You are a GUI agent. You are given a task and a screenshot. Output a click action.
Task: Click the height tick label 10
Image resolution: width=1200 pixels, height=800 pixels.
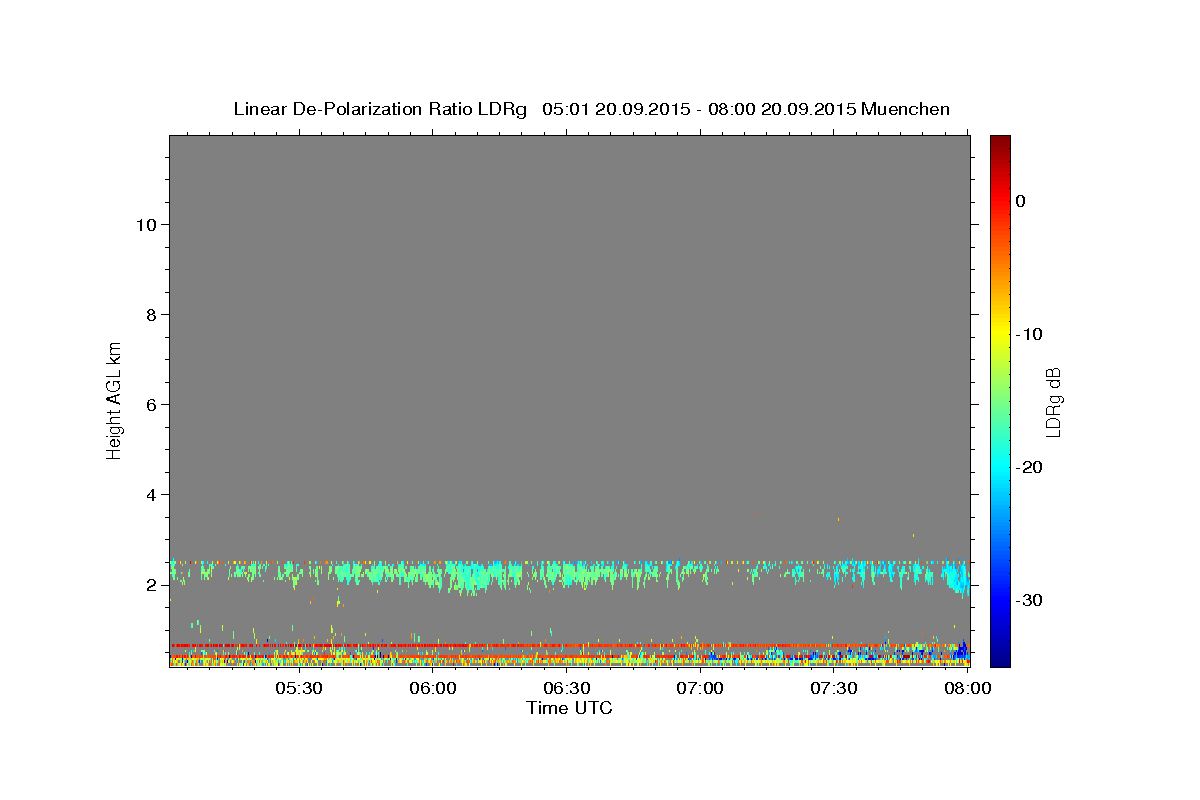148,225
